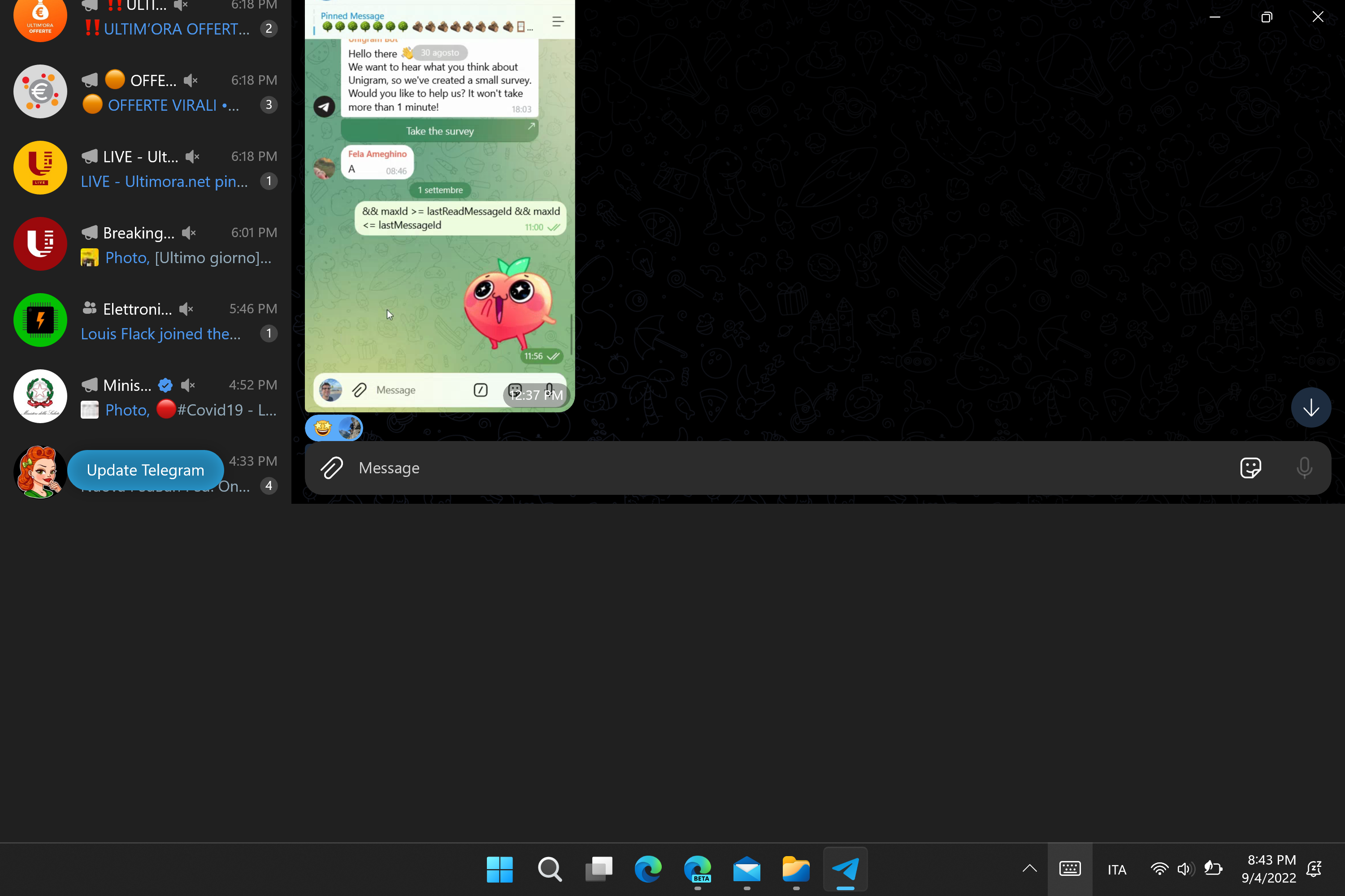Attach a file using the paperclip icon
The width and height of the screenshot is (1345, 896).
pyautogui.click(x=331, y=467)
